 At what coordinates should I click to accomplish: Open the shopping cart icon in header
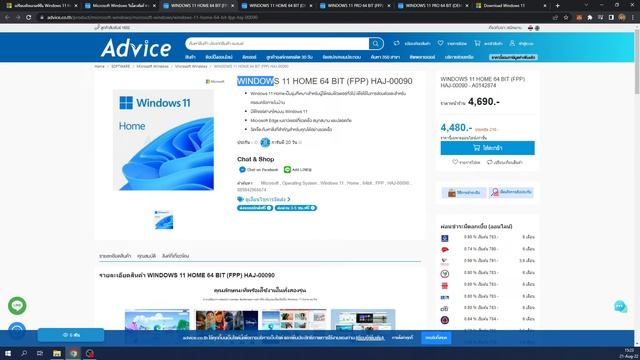(477, 43)
